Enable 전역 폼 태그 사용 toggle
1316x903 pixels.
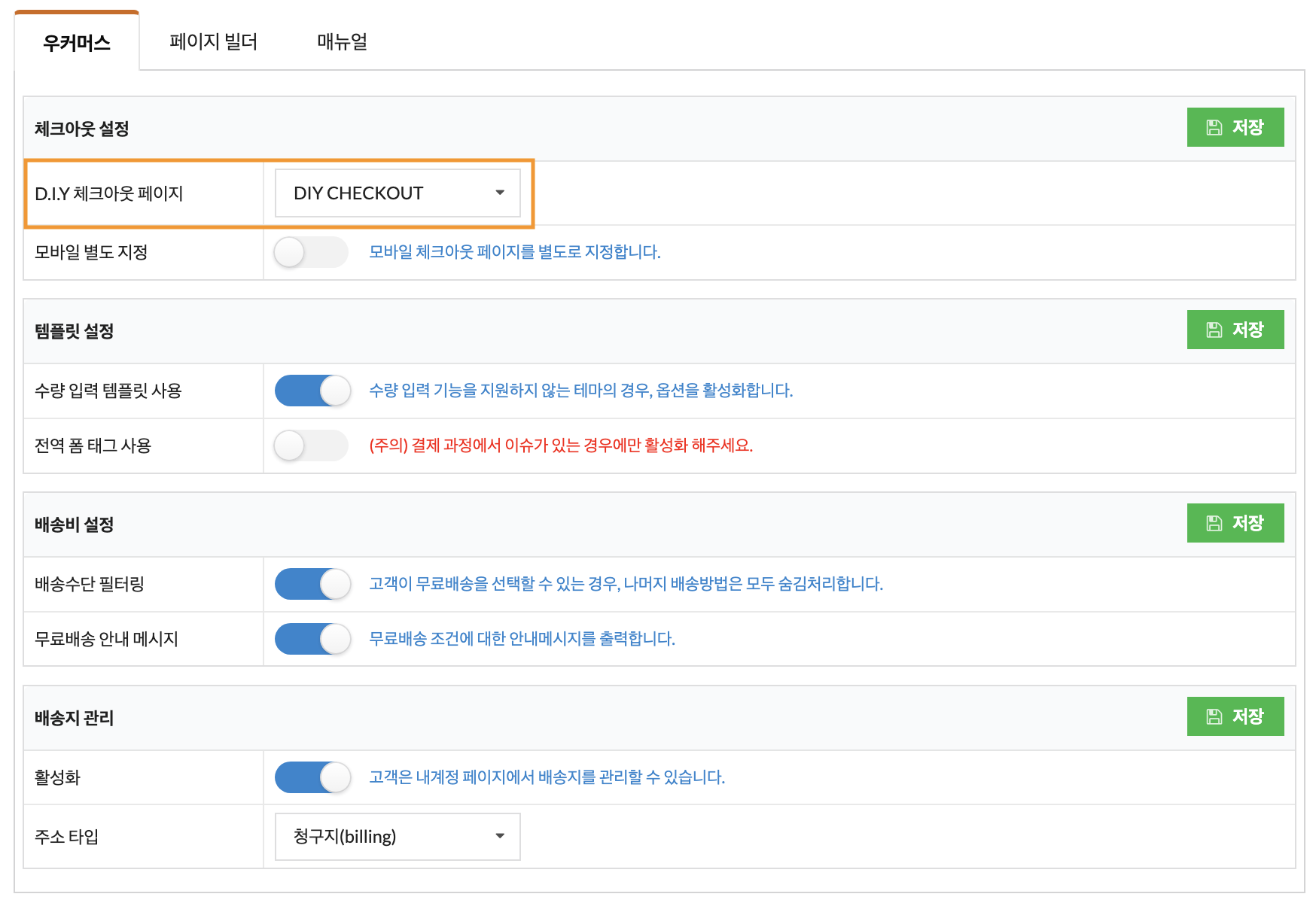coord(311,446)
